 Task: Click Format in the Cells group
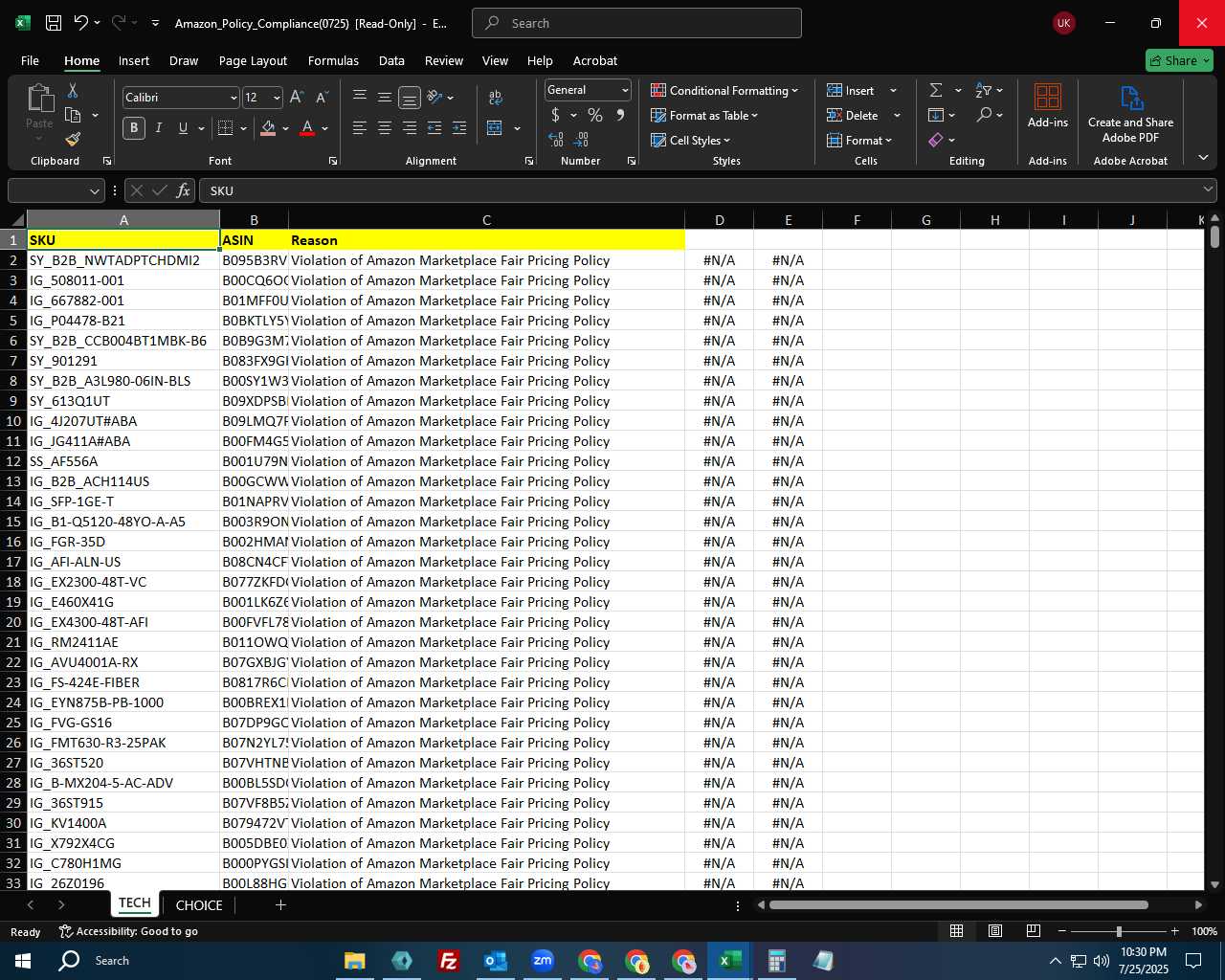coord(859,140)
